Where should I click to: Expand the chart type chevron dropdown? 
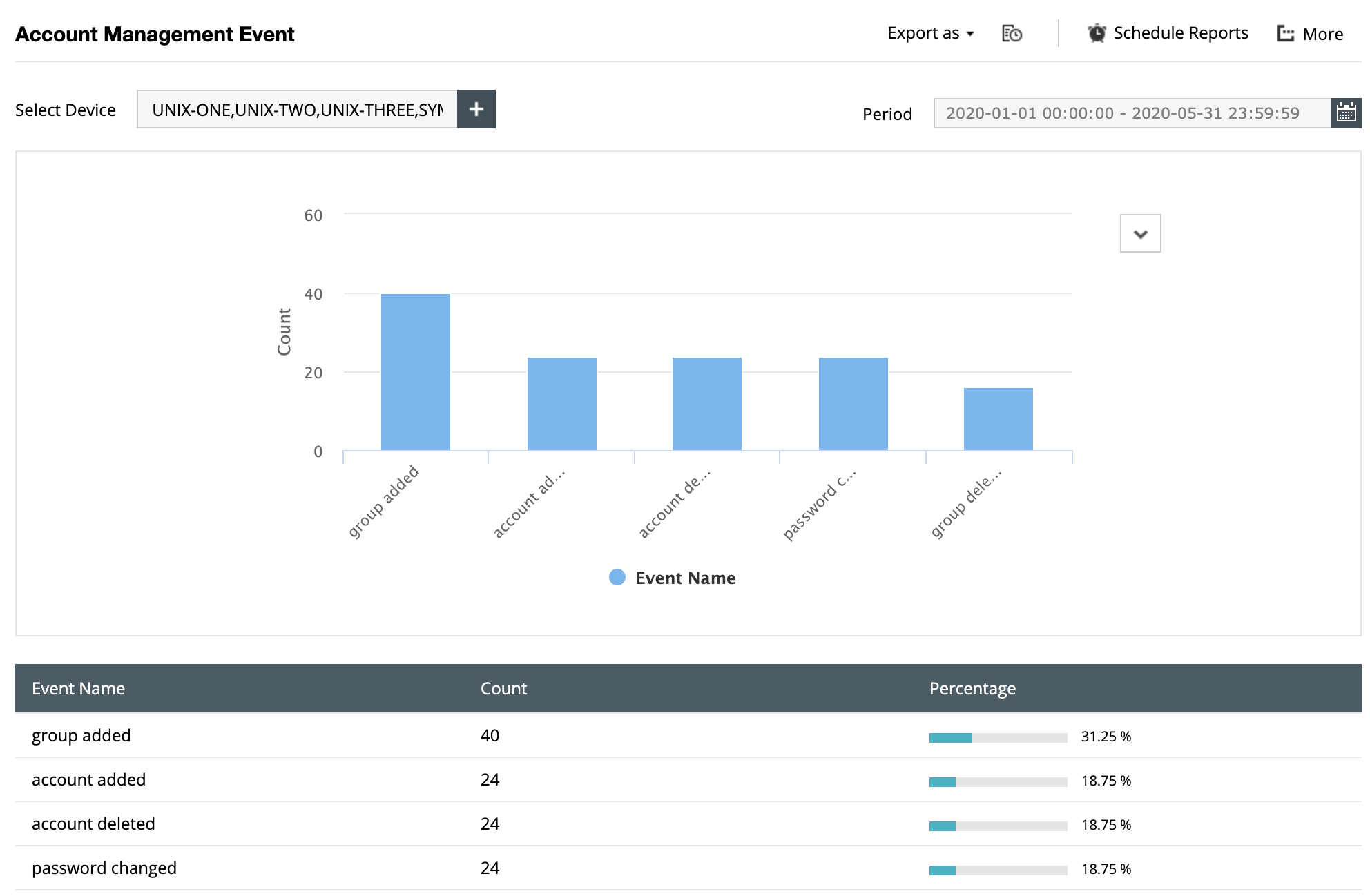click(x=1140, y=233)
